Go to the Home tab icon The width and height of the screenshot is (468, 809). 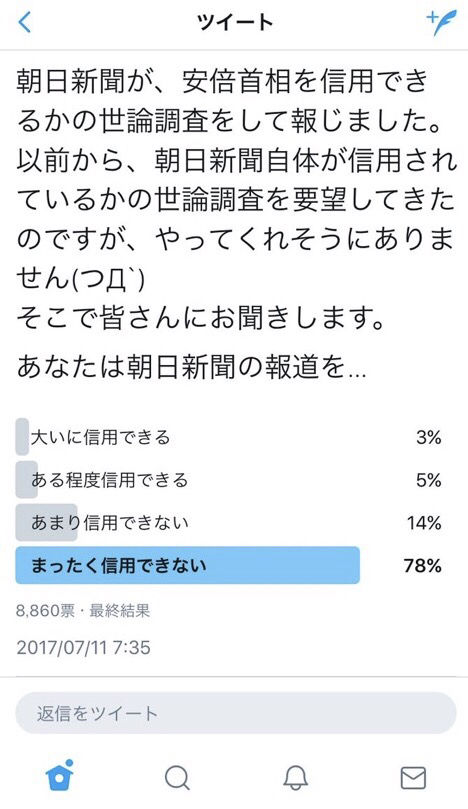coord(59,775)
